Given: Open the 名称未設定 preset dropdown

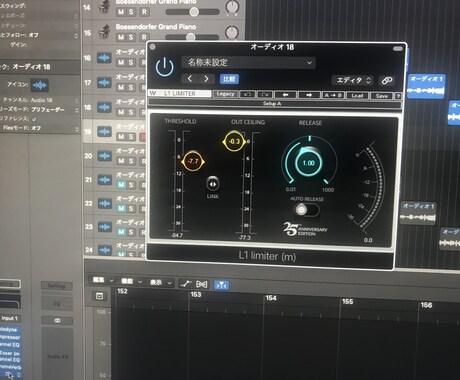Looking at the screenshot, I should (x=248, y=63).
